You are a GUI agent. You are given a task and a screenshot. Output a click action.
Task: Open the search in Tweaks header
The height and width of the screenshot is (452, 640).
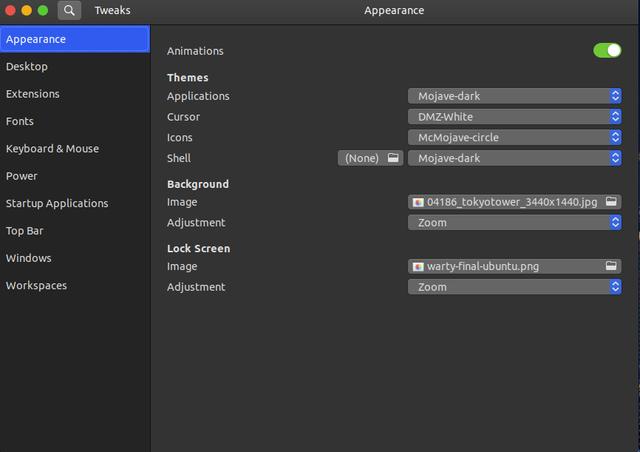coord(69,10)
